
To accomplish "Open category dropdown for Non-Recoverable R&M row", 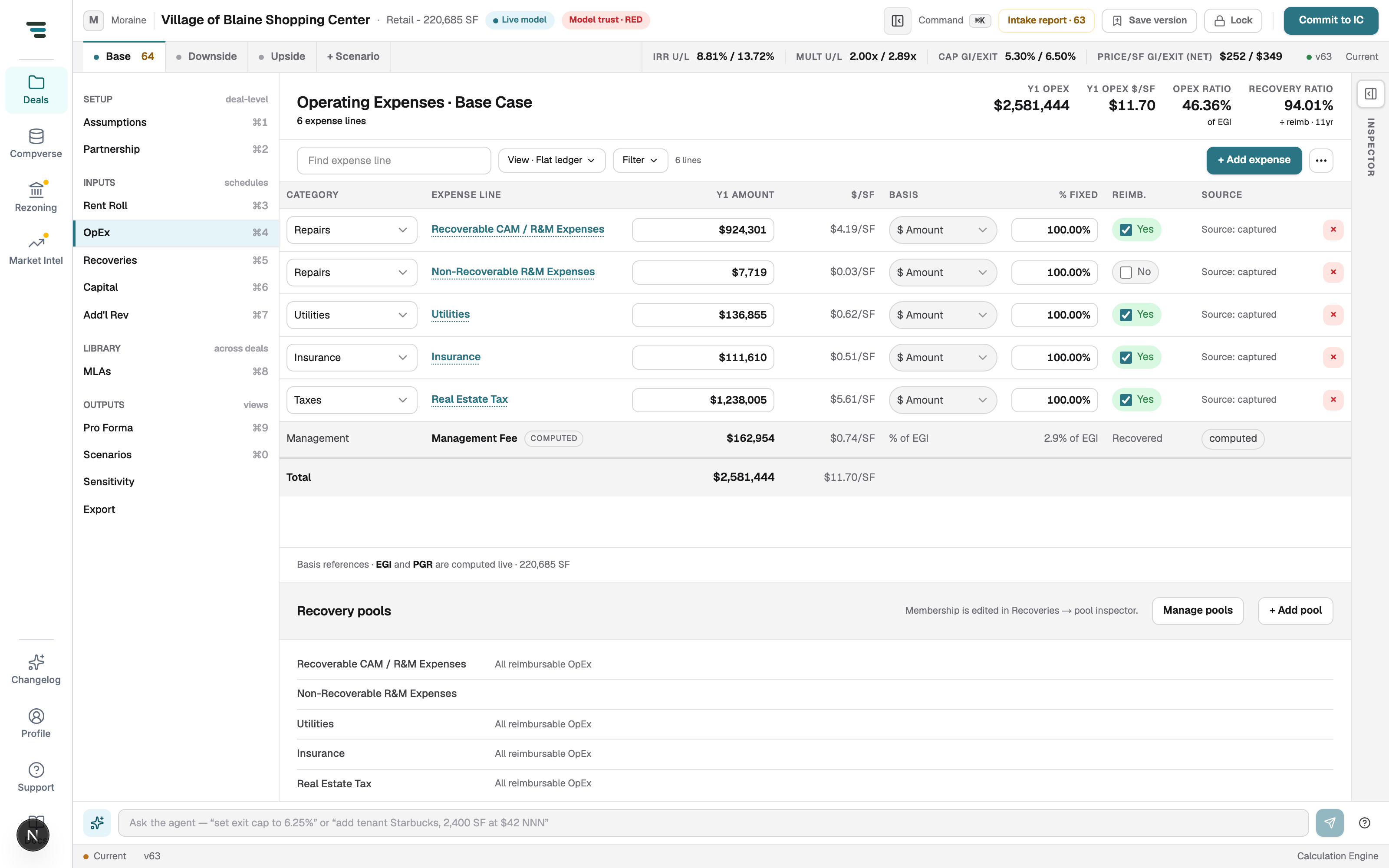I will tap(351, 272).
